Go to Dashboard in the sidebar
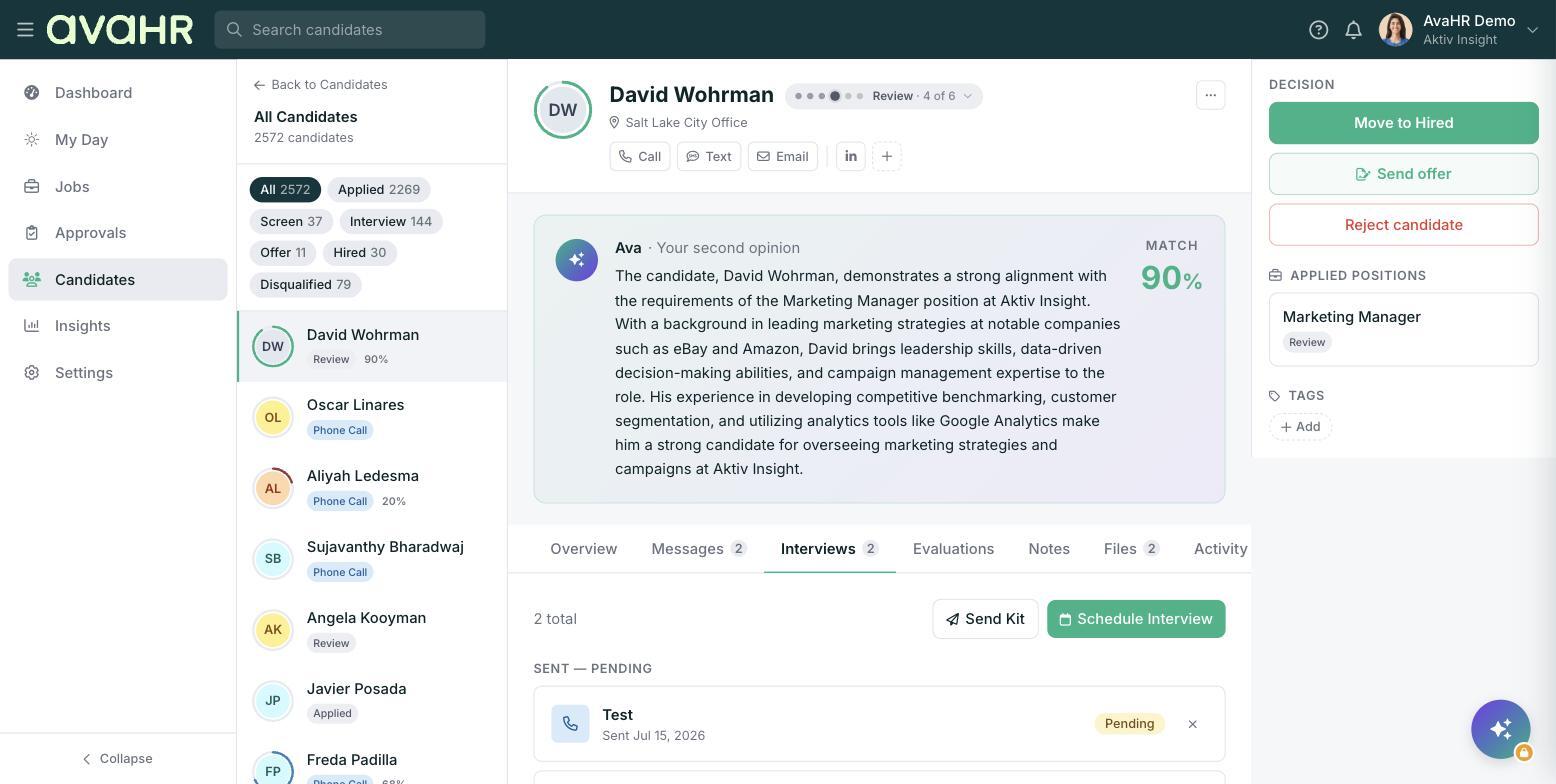The height and width of the screenshot is (784, 1556). click(118, 93)
